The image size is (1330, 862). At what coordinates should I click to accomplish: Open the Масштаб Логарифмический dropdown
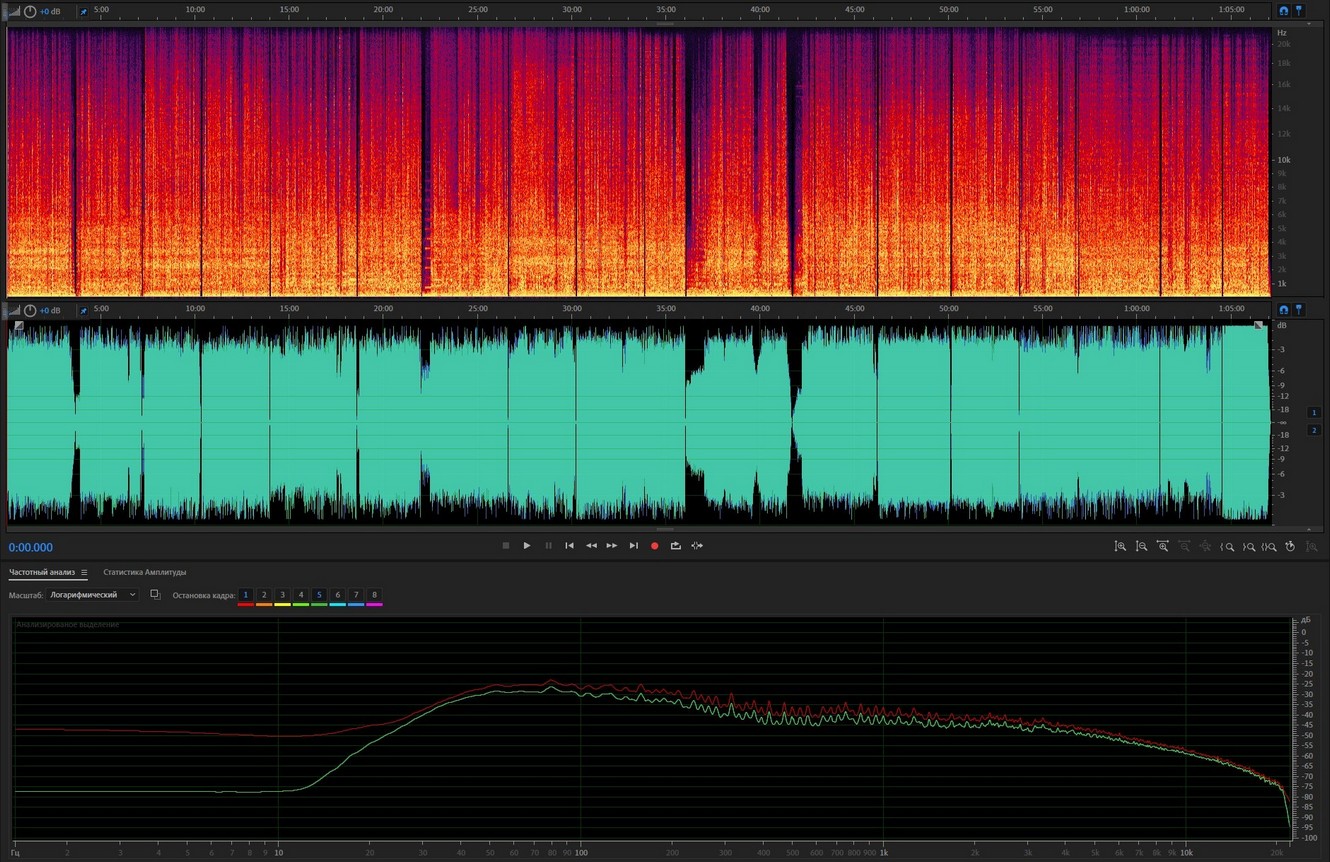point(93,595)
